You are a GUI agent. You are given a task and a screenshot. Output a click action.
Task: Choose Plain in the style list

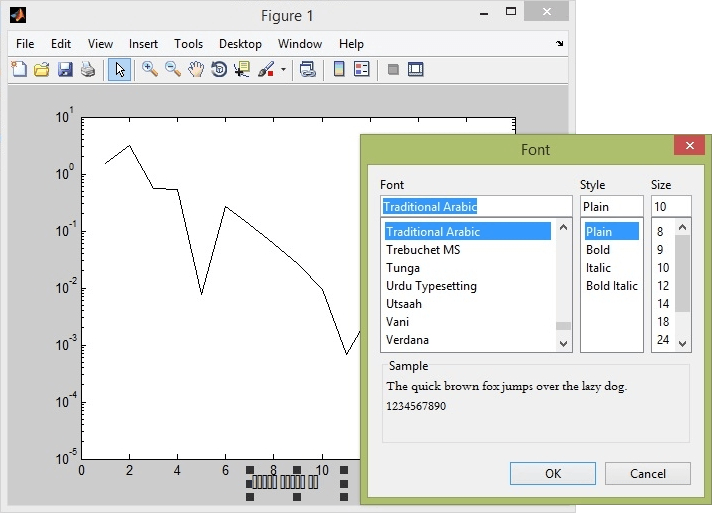pos(612,232)
